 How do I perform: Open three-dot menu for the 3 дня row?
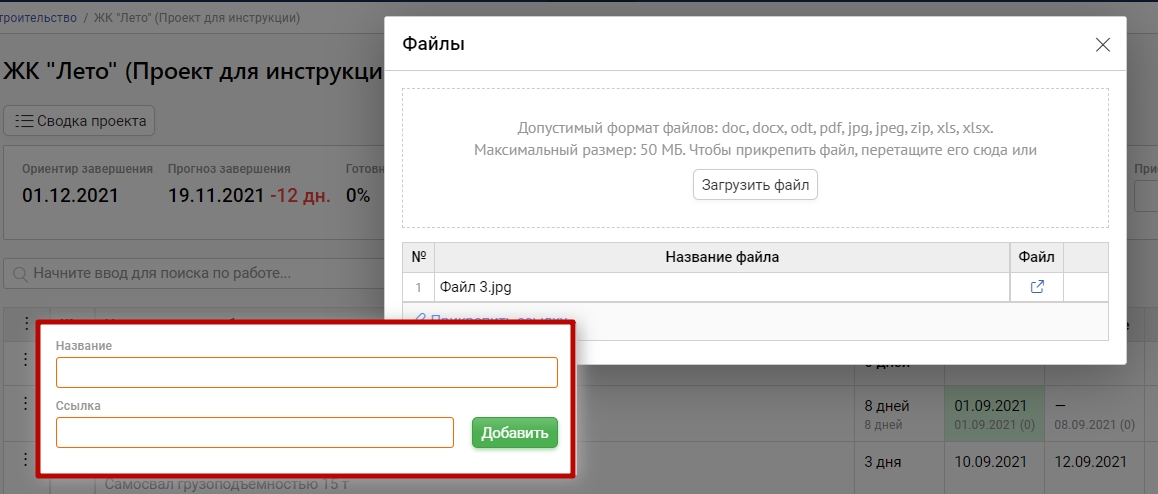click(26, 463)
